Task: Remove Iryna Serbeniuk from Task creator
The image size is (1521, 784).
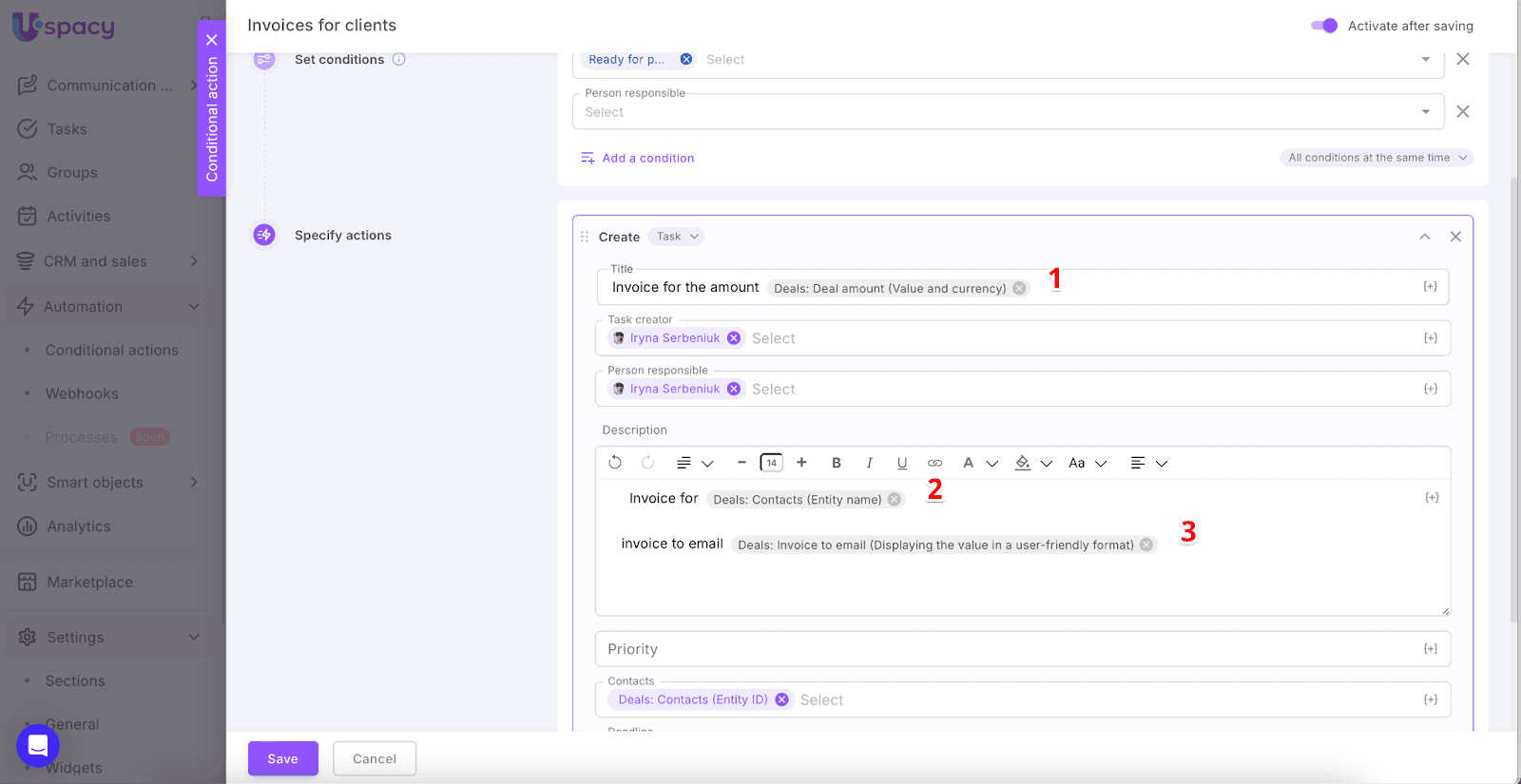Action: pyautogui.click(x=734, y=338)
